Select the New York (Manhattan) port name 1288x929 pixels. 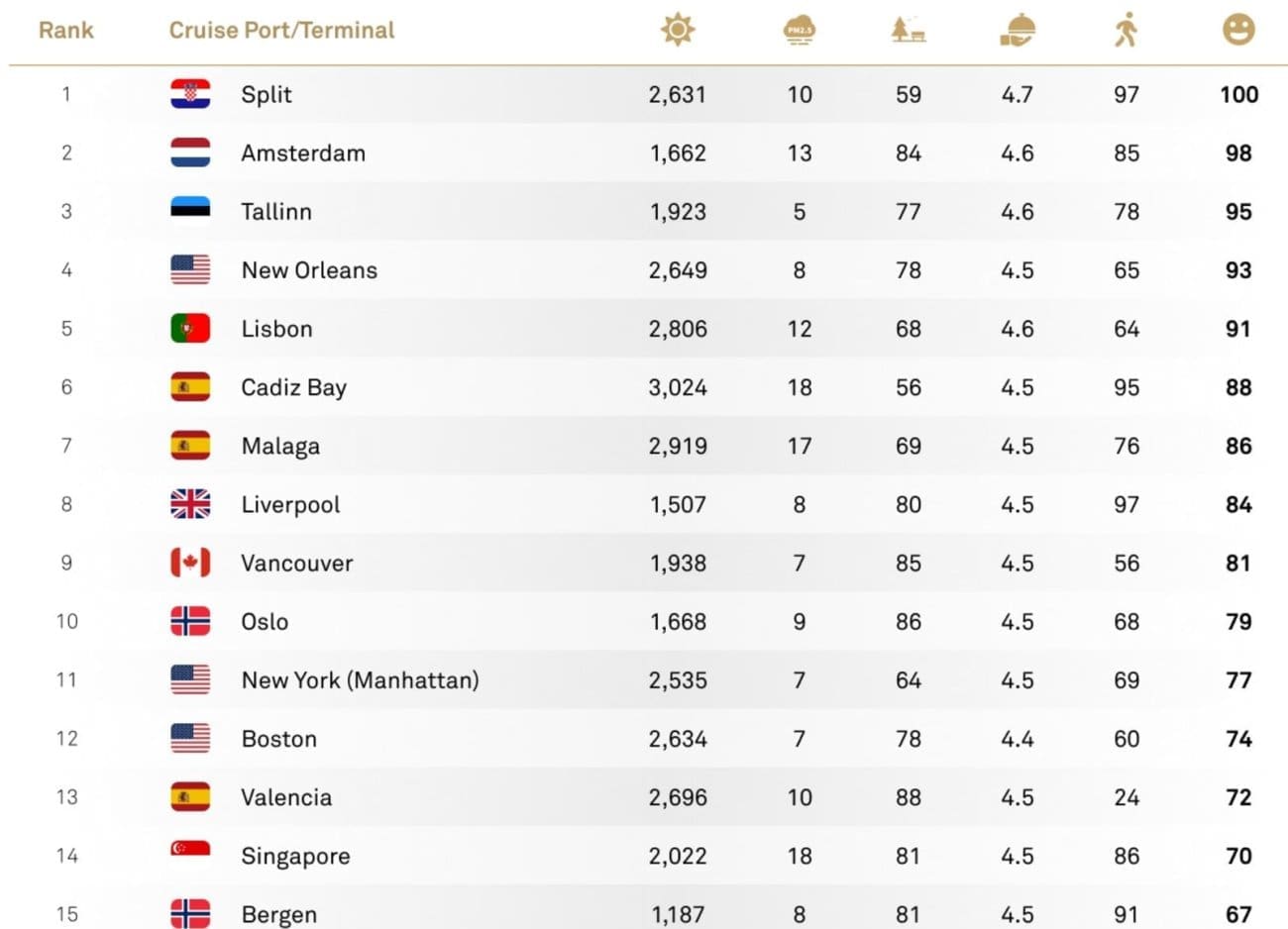click(x=360, y=680)
